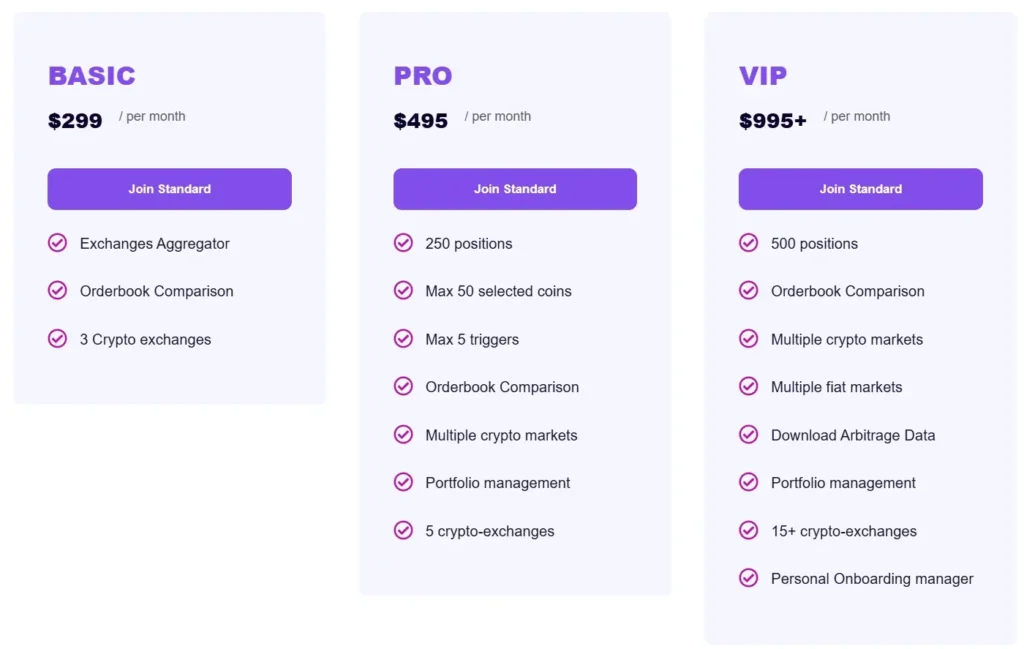Tap check icon next to Download Arbitrage Data
The image size is (1024, 649).
click(748, 435)
